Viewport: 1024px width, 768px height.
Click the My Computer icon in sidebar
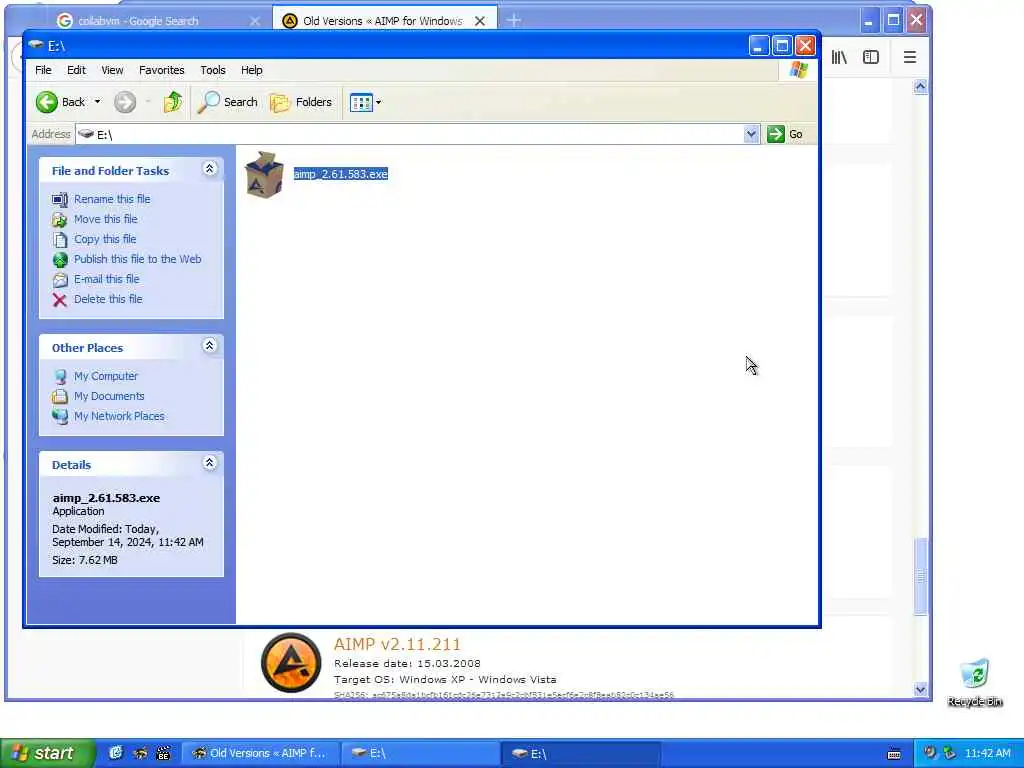[59, 377]
